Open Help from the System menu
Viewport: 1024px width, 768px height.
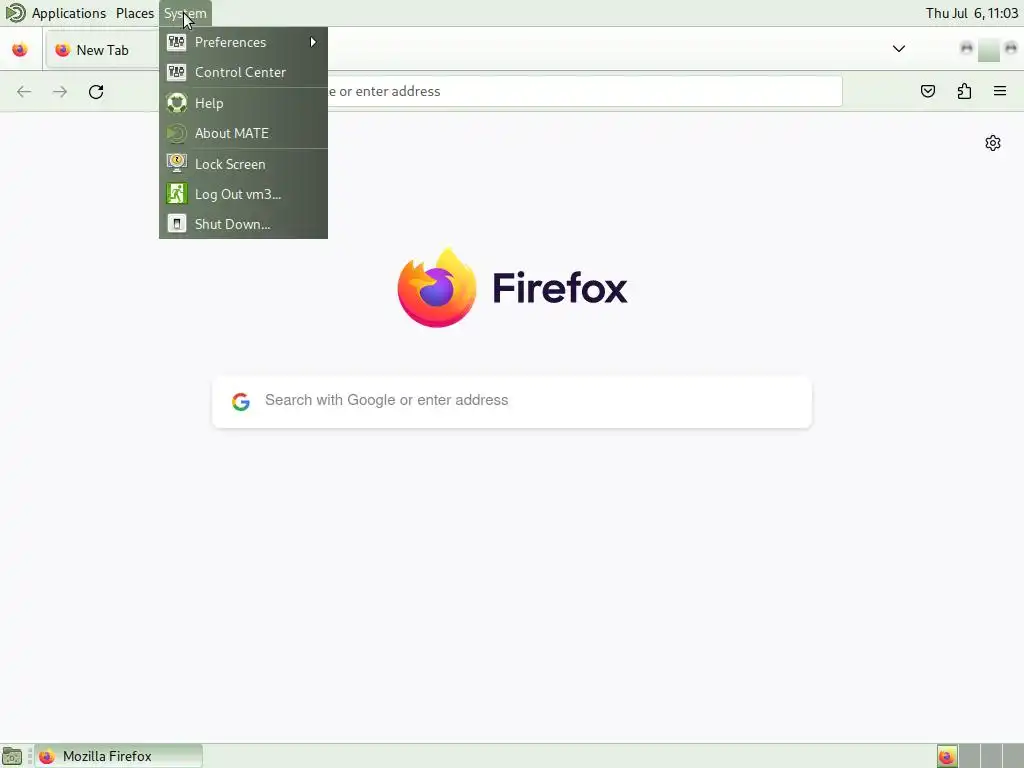[x=243, y=103]
